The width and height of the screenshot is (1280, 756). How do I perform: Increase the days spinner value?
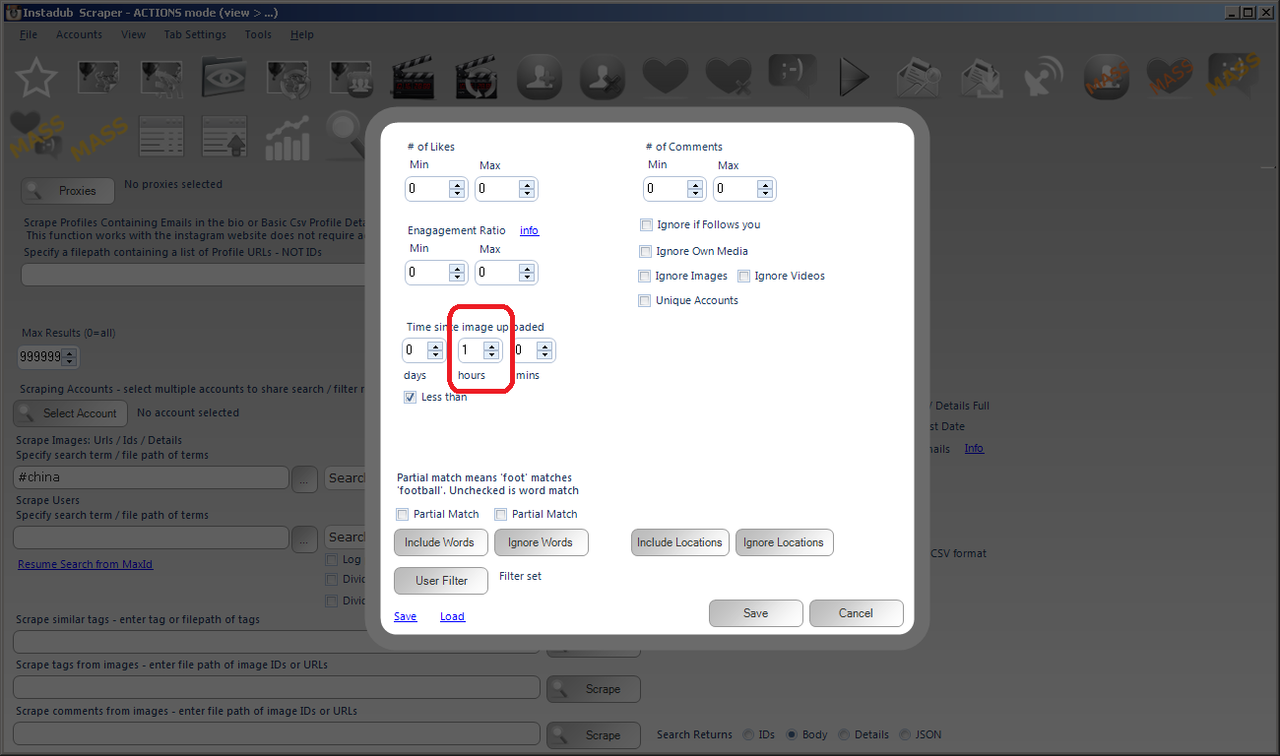[435, 346]
